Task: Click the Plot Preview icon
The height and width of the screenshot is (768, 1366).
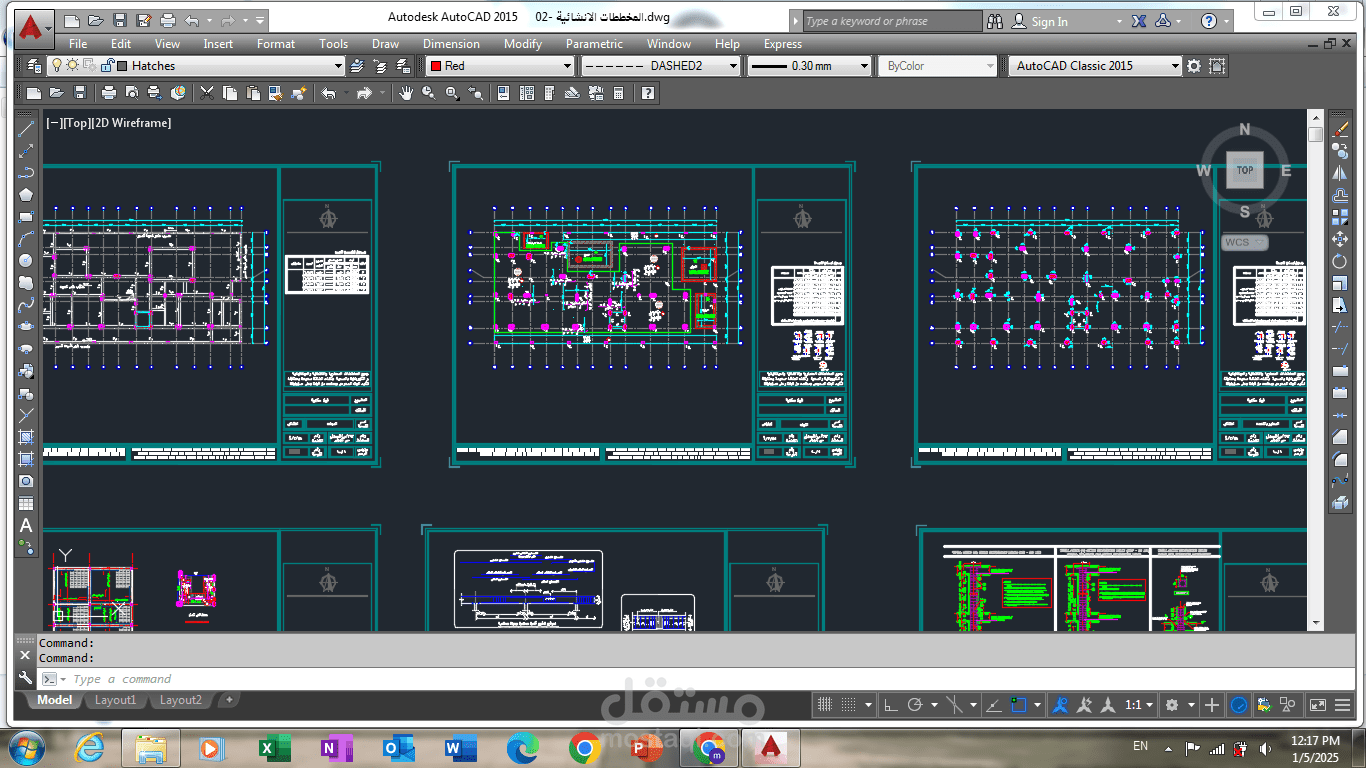Action: 131,93
